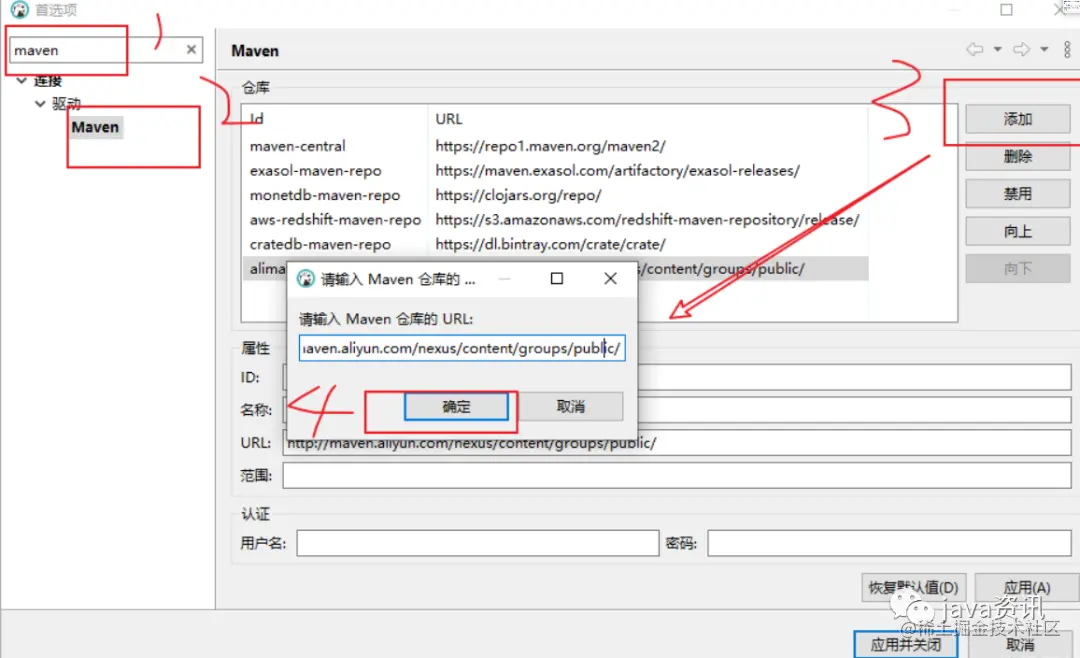
Task: Collapse the 驱动 tree node
Action: [40, 104]
